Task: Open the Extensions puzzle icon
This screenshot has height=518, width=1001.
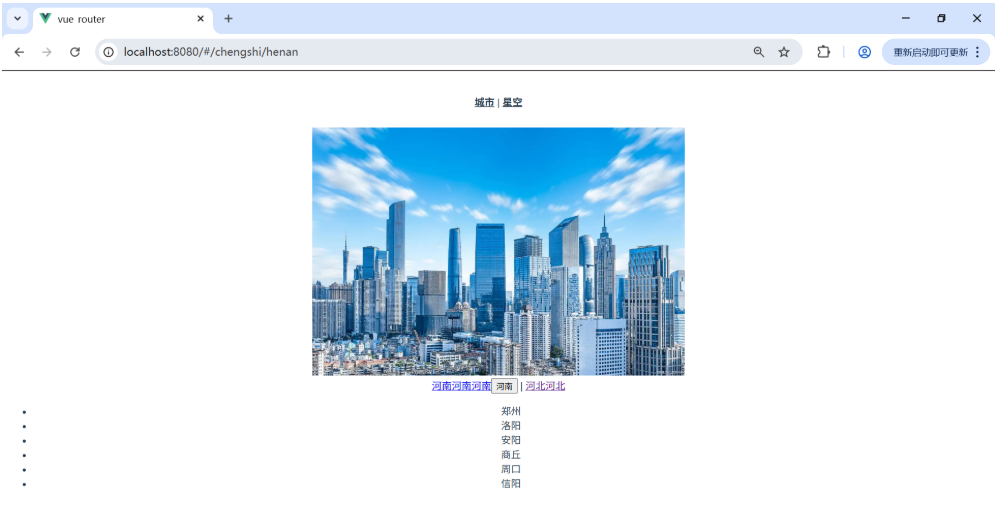Action: [824, 52]
